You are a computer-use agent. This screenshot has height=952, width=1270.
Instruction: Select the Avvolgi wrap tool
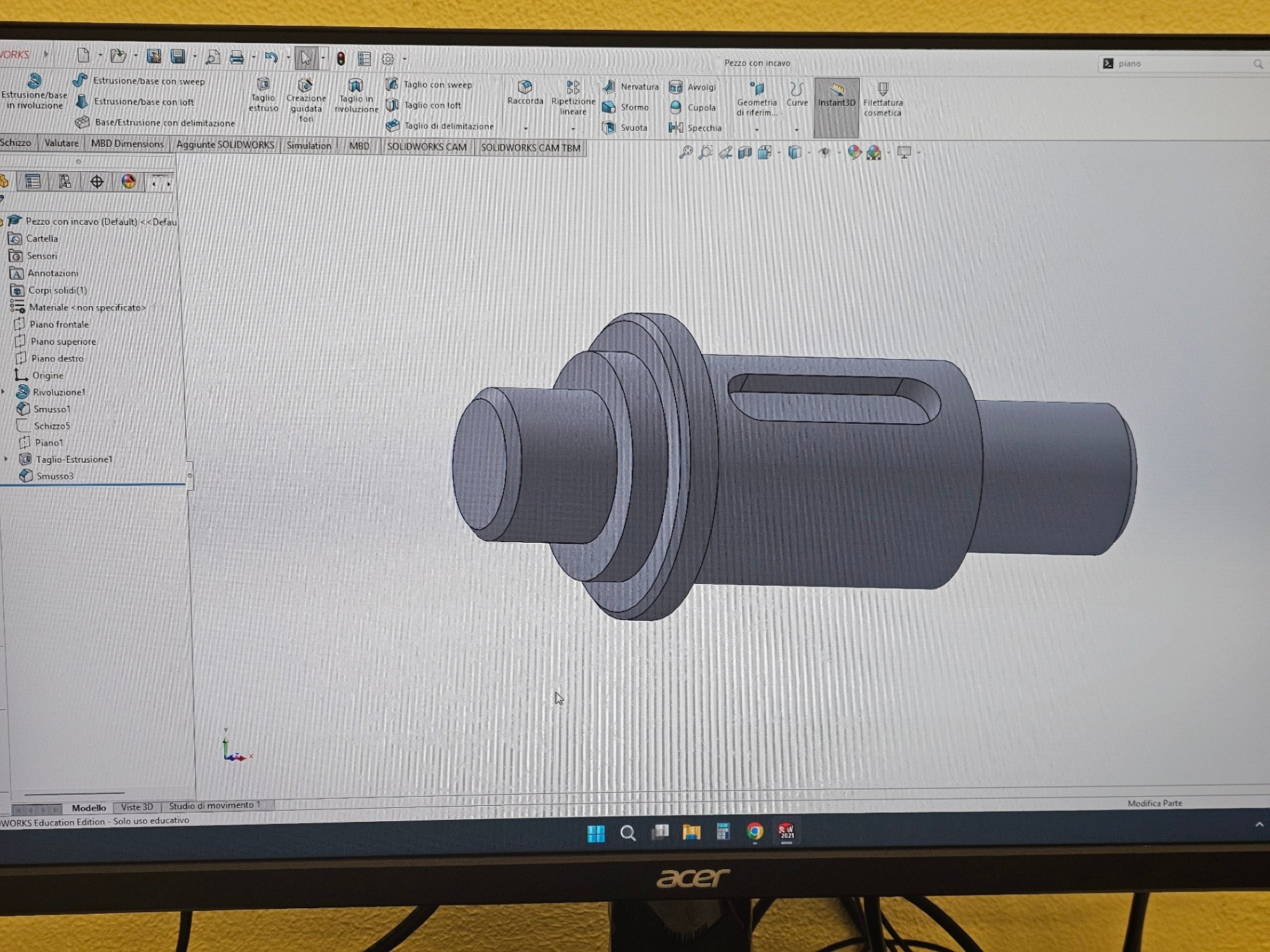(693, 88)
